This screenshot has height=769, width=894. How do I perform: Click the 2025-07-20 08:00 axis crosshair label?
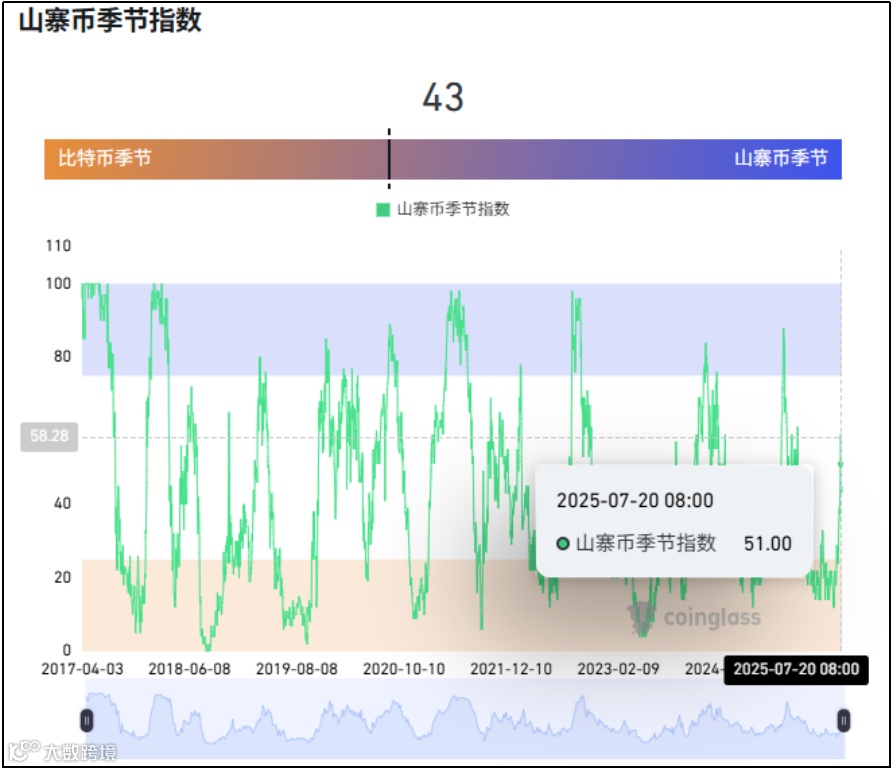796,669
